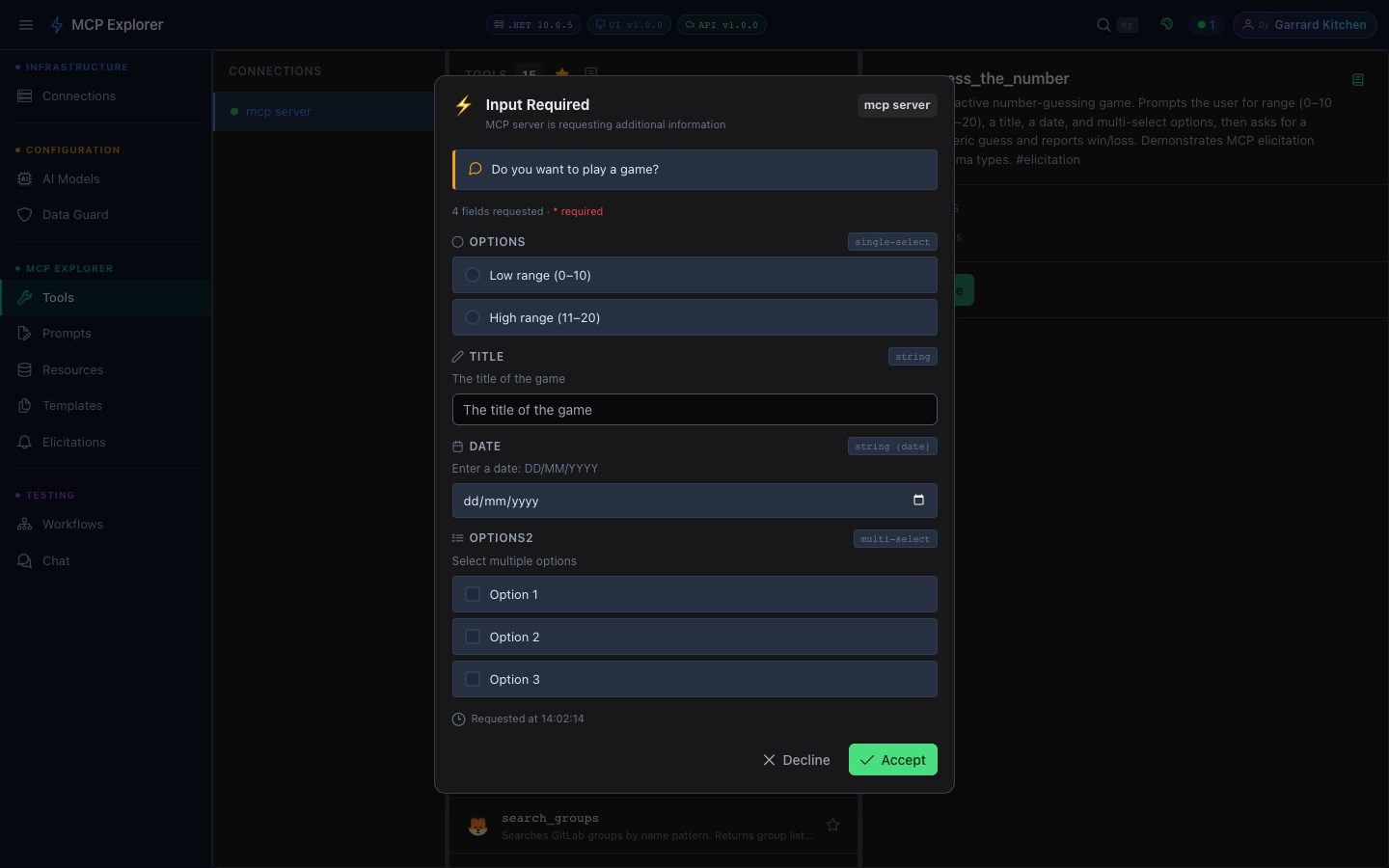Toggle the sidebar using the hamburger icon
Image resolution: width=1389 pixels, height=868 pixels.
click(x=25, y=25)
